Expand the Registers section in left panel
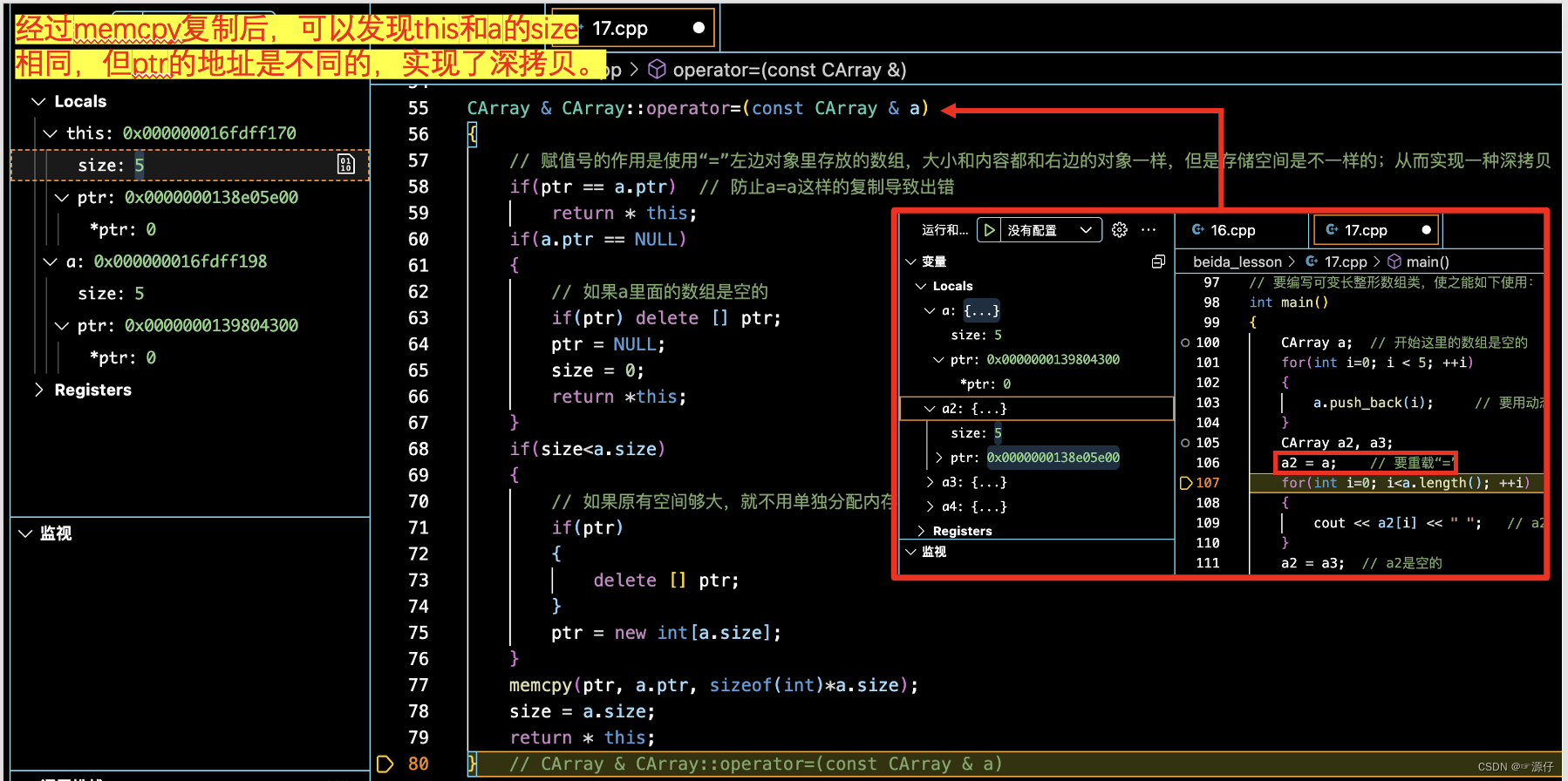This screenshot has width=1568, height=781. coord(38,390)
